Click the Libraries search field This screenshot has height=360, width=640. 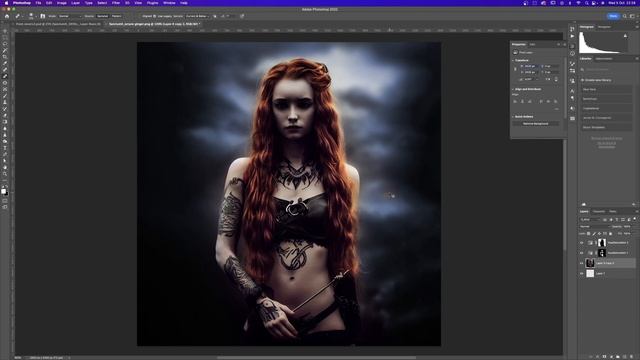(607, 70)
